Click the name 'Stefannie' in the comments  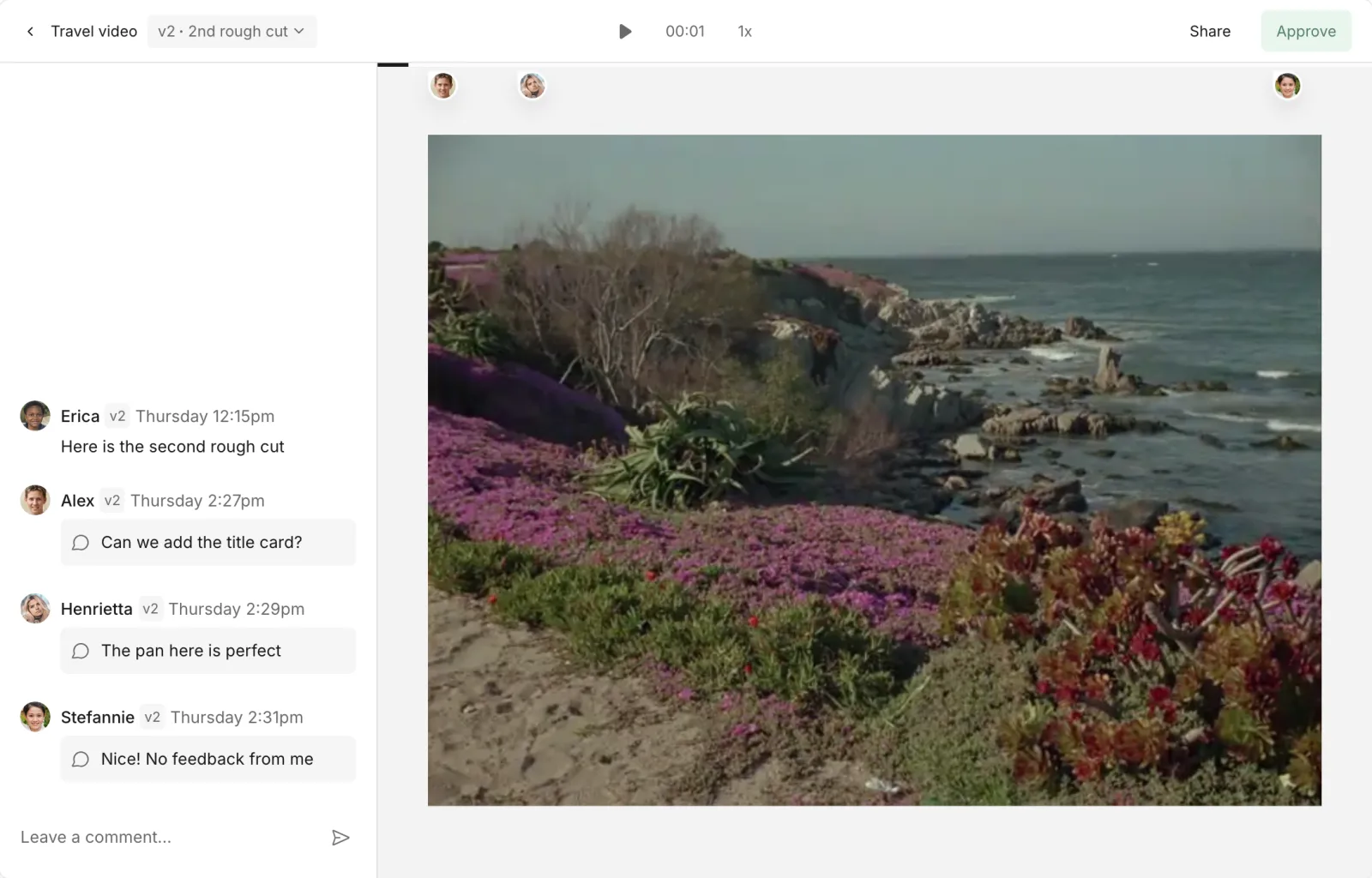point(98,717)
